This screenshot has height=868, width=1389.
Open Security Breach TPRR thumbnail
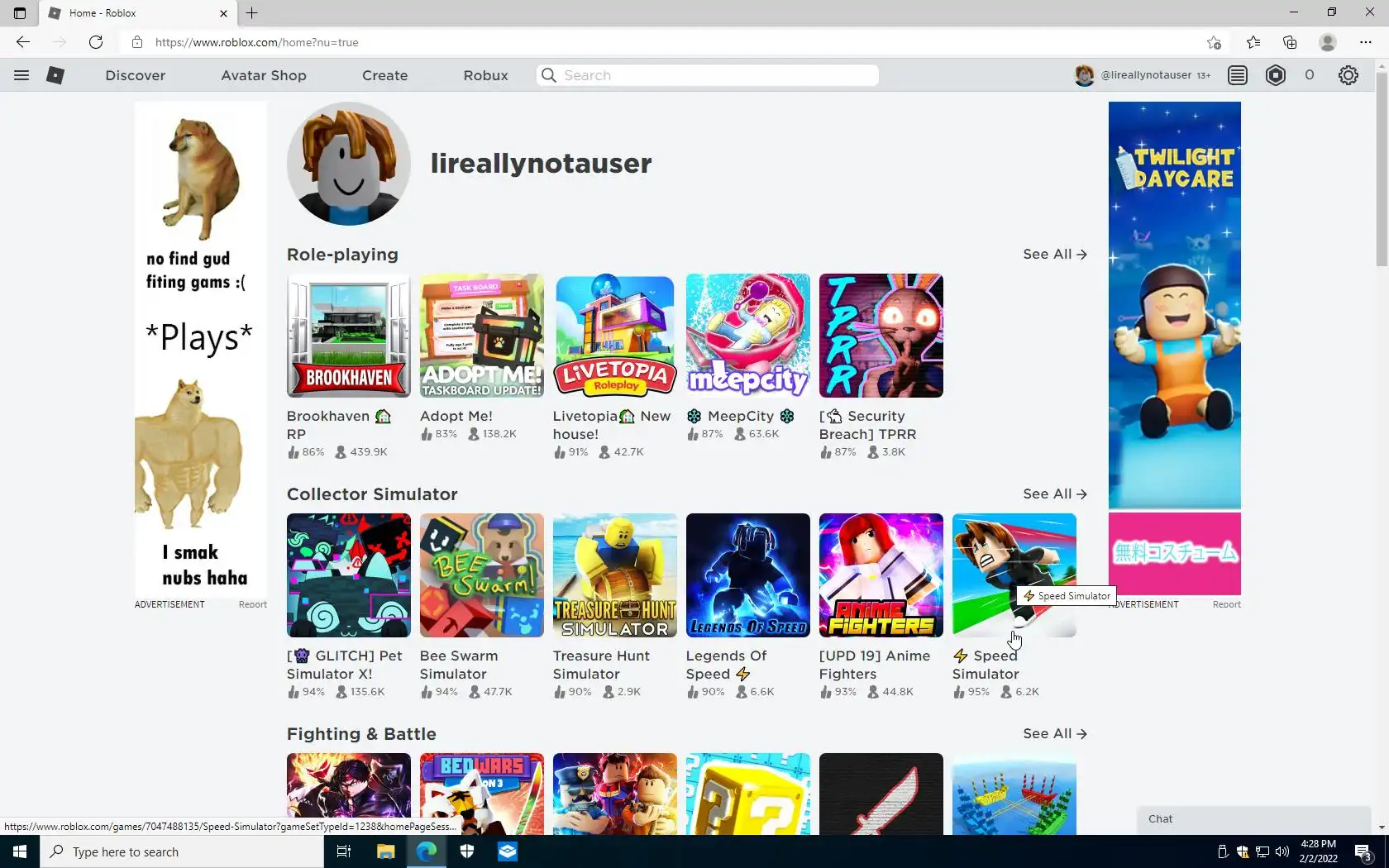(881, 336)
